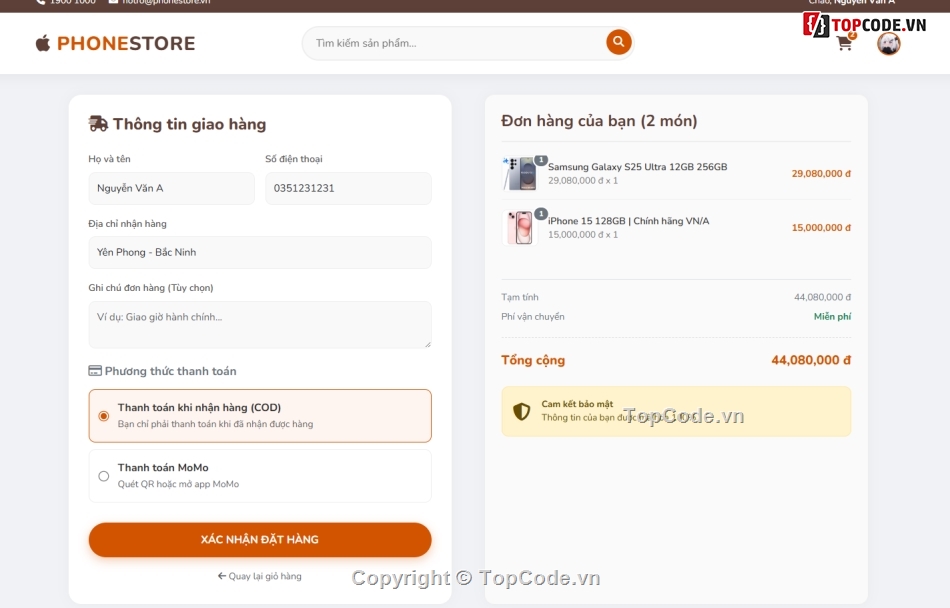Screen dimensions: 950x608
Task: Click the hotro@phonestore.vn email link
Action: coord(168,2)
